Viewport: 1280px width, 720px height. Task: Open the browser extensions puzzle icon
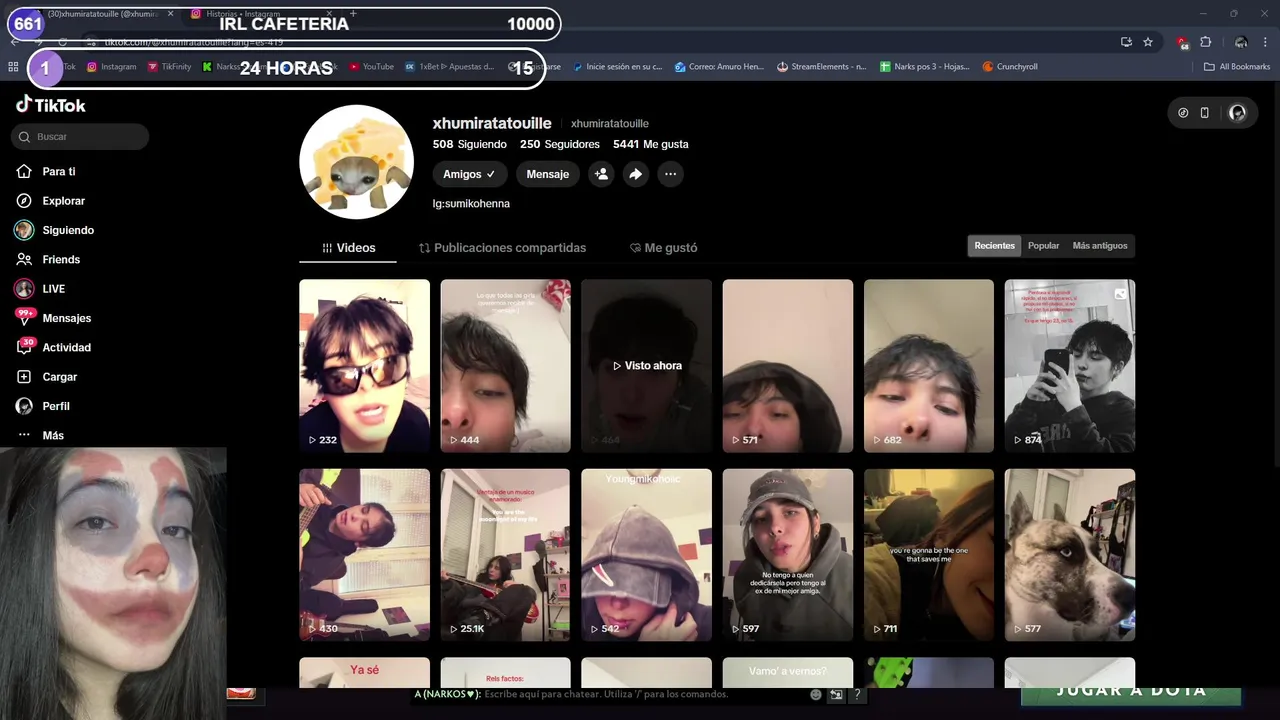(x=1206, y=42)
